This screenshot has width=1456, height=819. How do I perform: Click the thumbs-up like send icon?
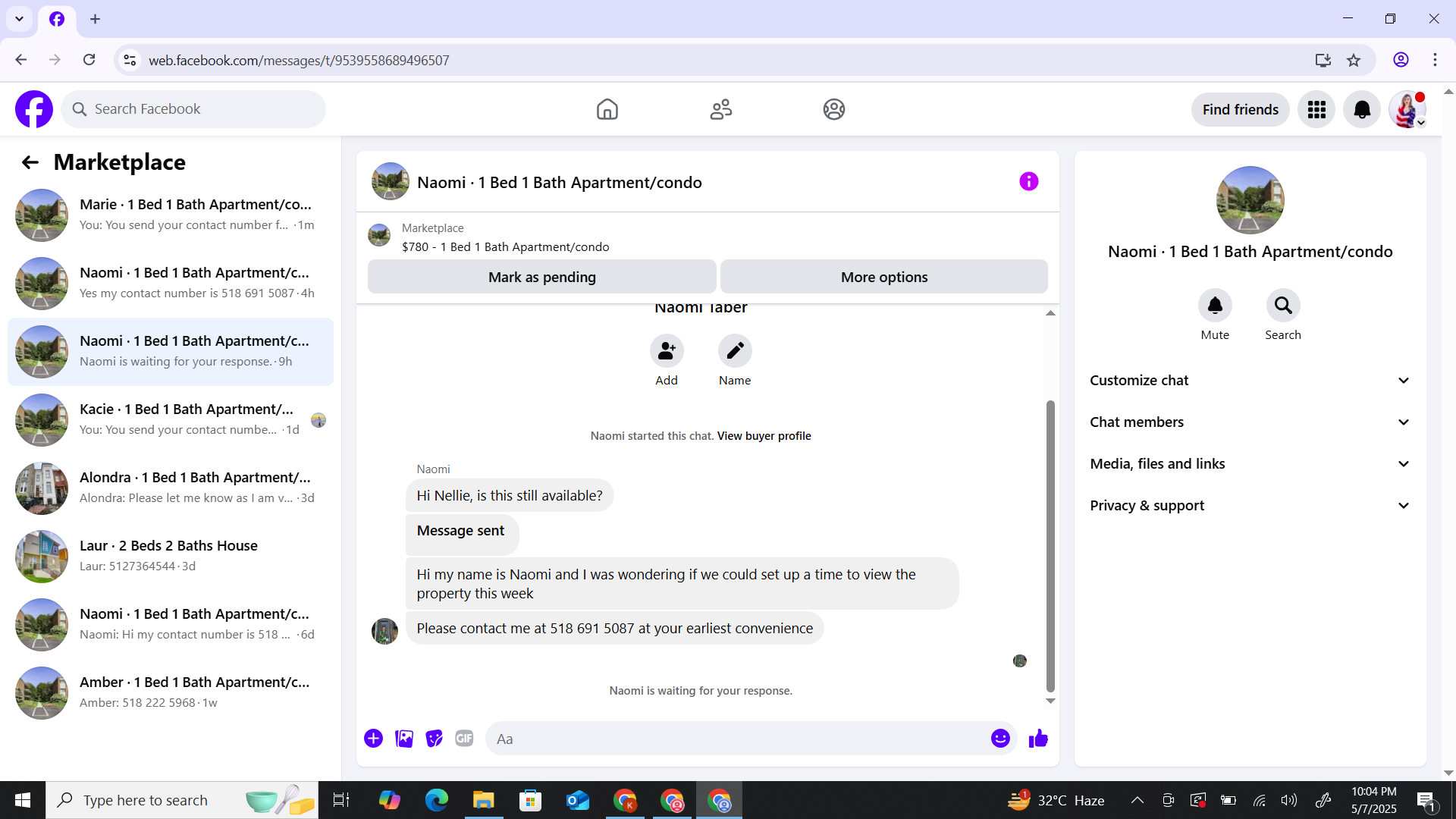pos(1038,739)
